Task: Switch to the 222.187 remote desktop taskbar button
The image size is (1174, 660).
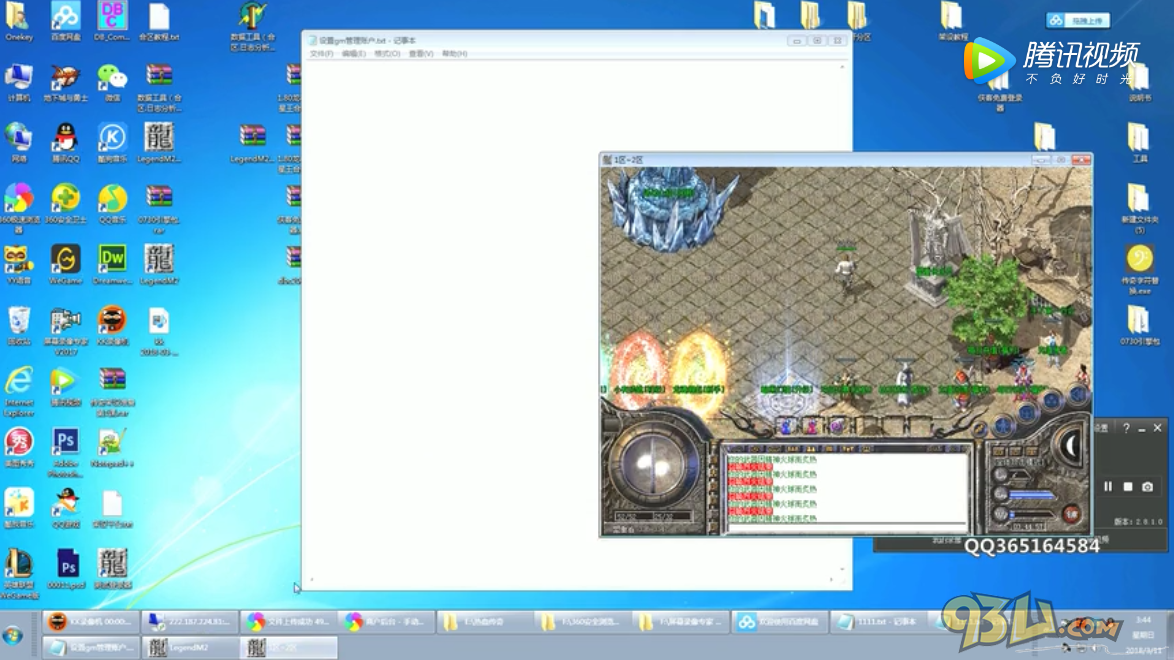Action: coord(189,622)
